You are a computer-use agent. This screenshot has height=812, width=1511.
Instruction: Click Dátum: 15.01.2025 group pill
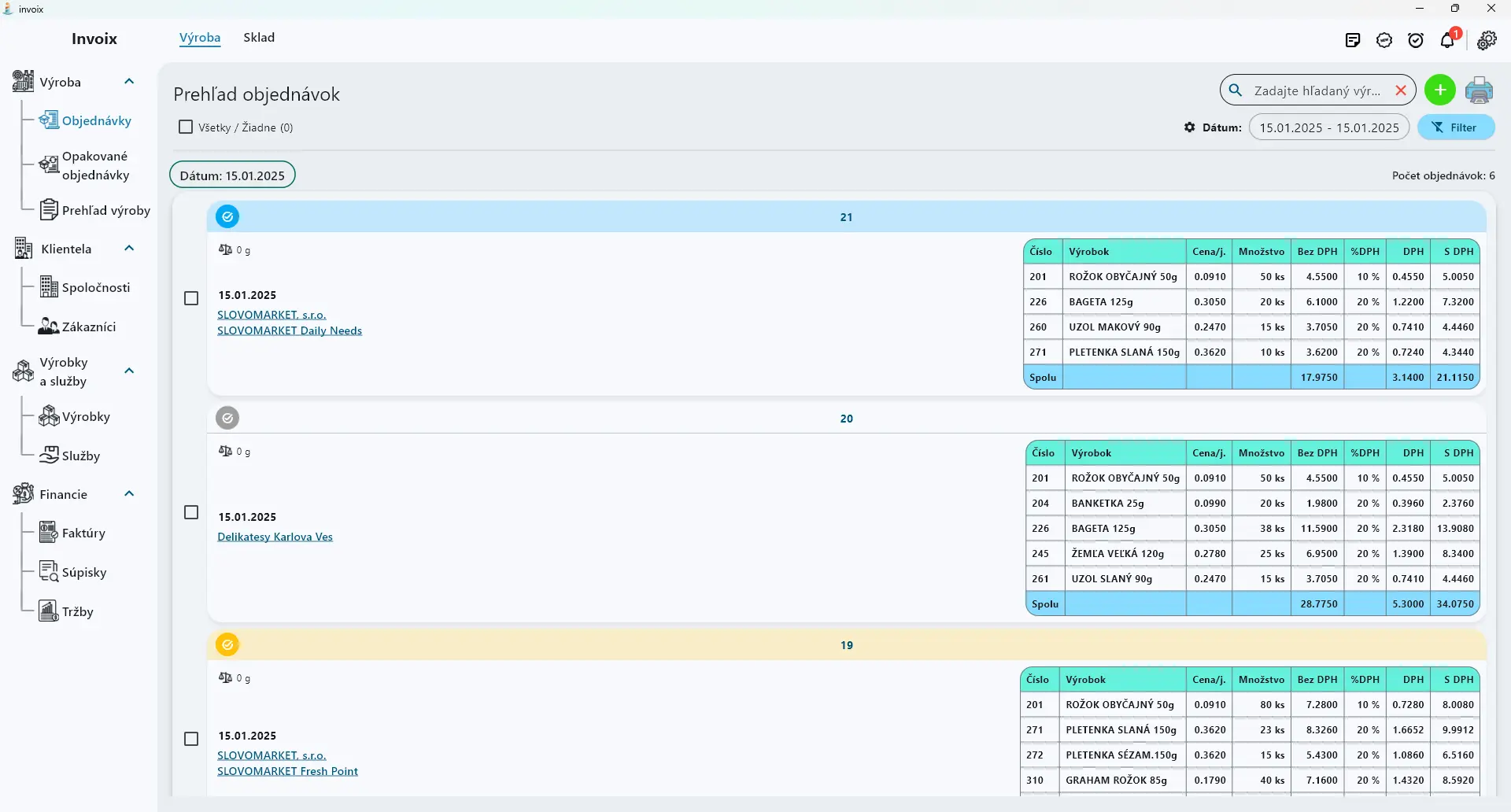coord(232,175)
